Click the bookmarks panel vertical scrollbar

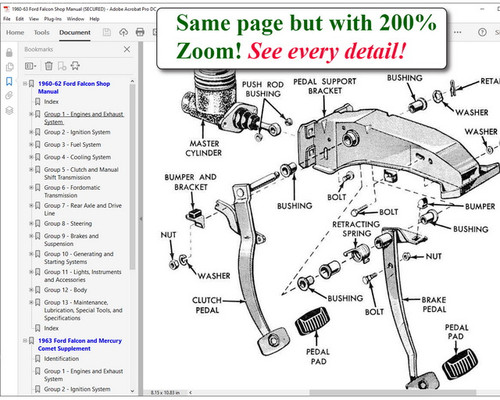pos(132,177)
